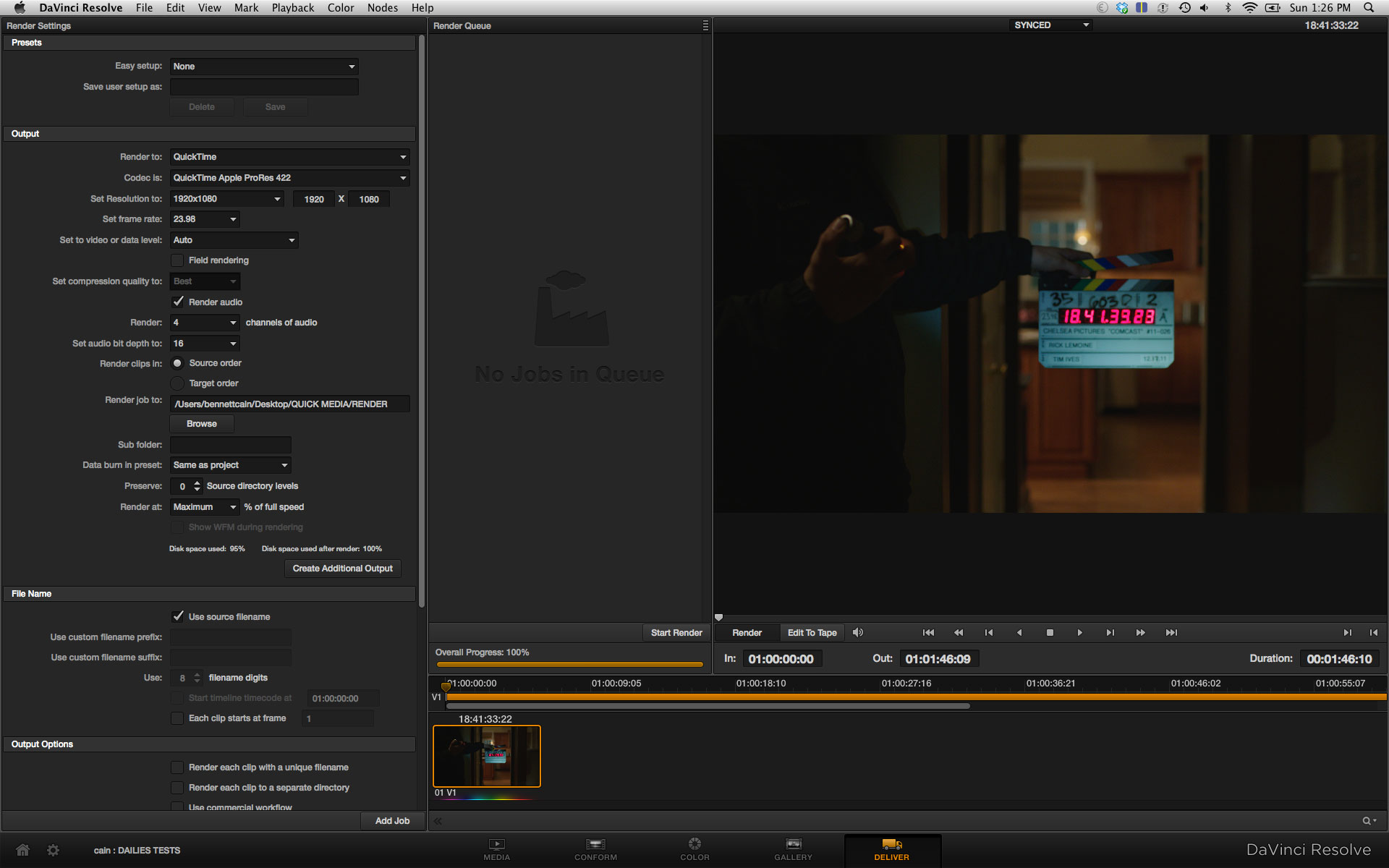
Task: Play clip in reverse
Action: point(1019,632)
